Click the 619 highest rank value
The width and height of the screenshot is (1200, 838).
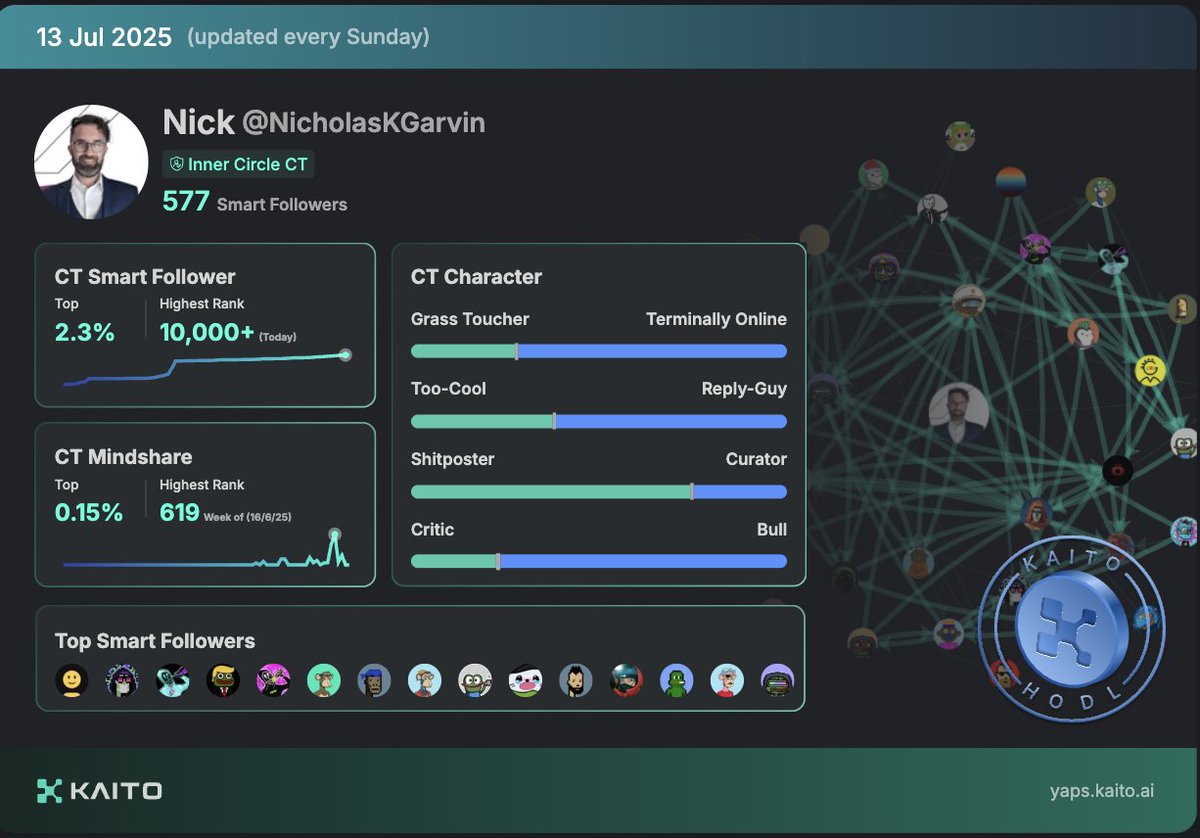pos(179,513)
